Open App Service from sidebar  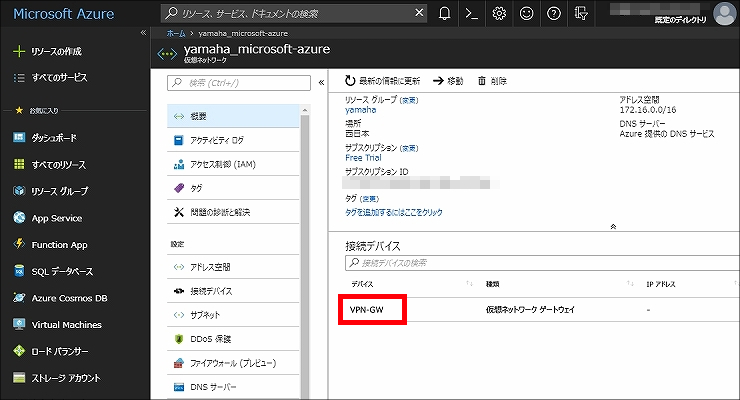click(48, 218)
